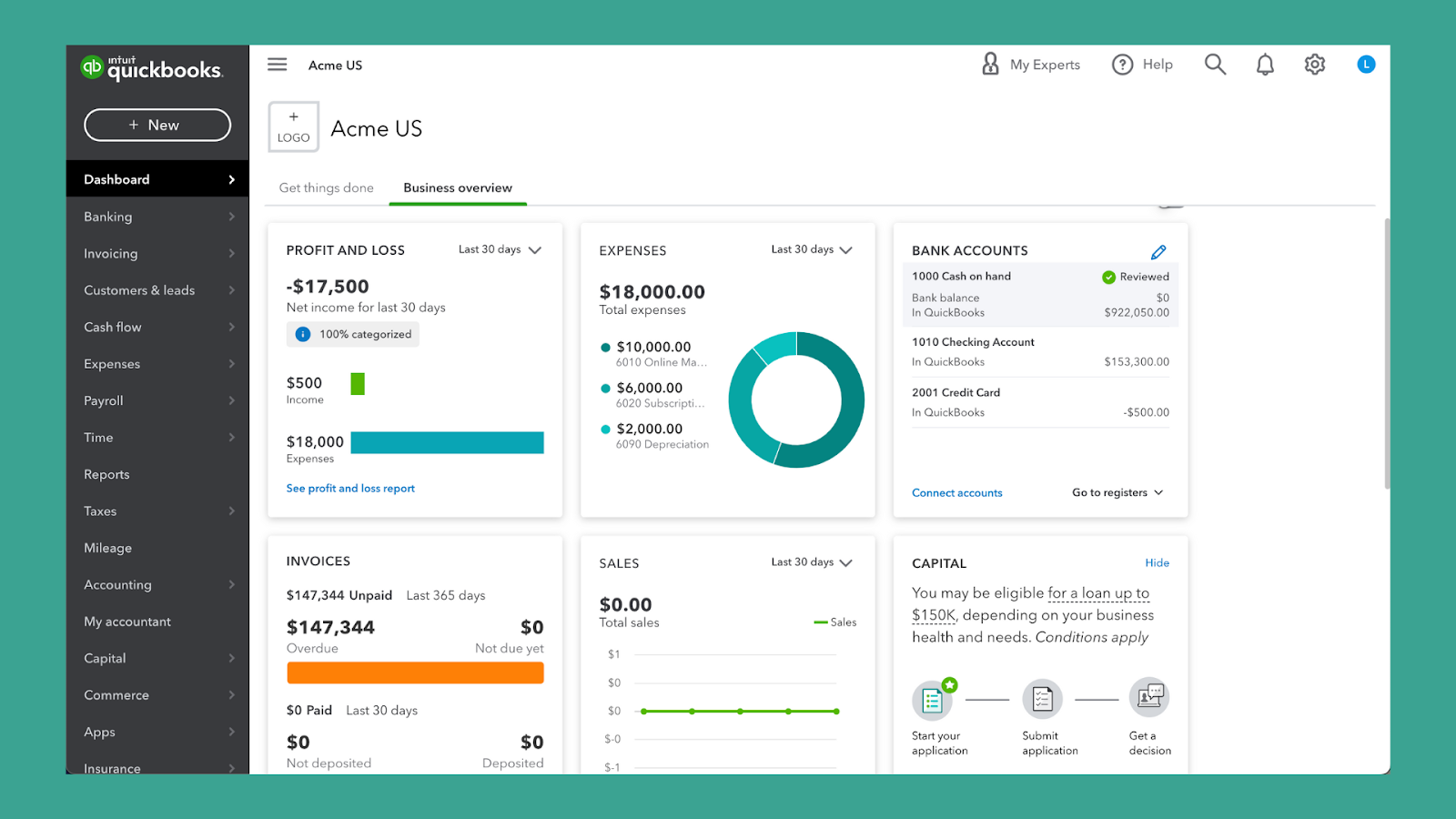Open Apps in the sidebar
The width and height of the screenshot is (1456, 819).
(157, 732)
